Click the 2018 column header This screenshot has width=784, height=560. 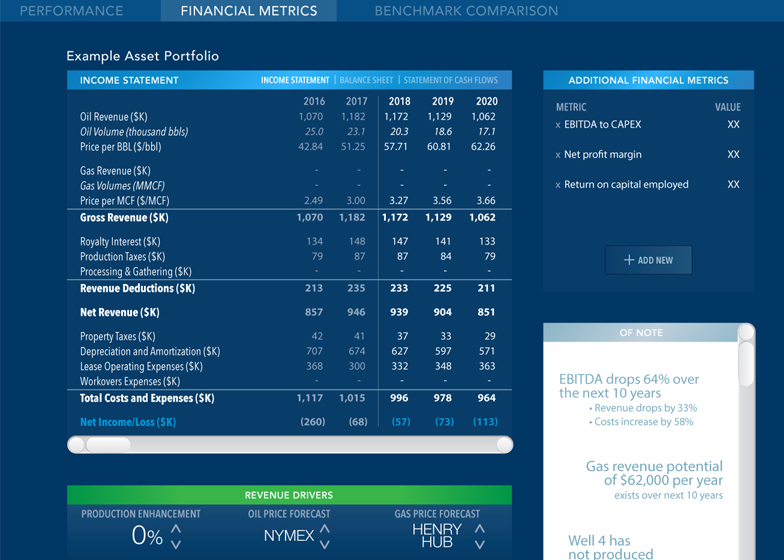[399, 101]
